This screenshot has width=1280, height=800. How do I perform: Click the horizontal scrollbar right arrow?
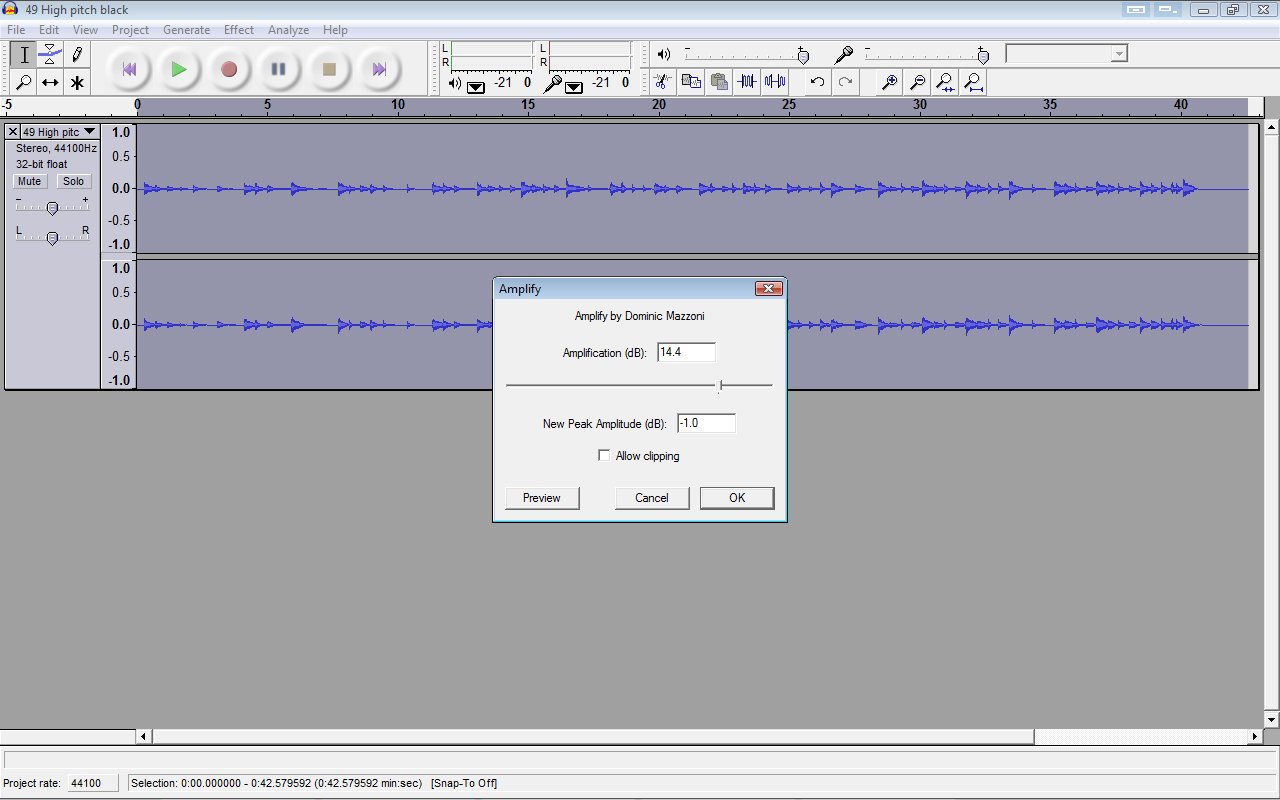tap(1256, 737)
